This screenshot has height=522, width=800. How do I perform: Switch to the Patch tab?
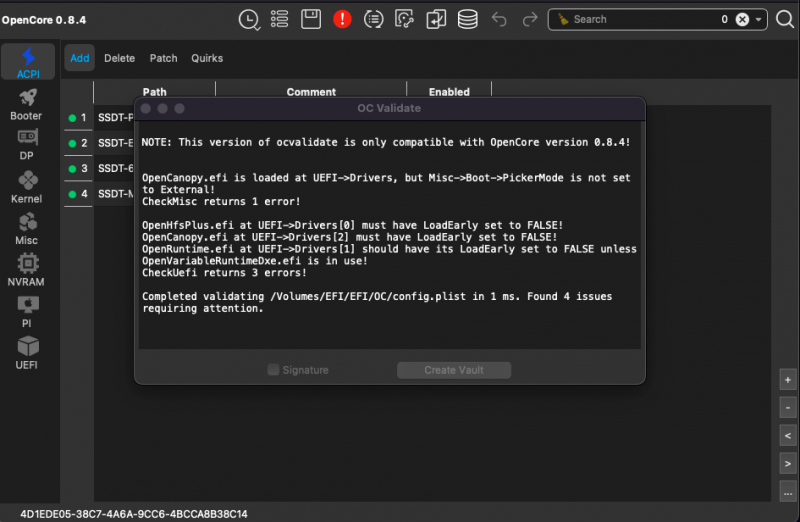163,58
